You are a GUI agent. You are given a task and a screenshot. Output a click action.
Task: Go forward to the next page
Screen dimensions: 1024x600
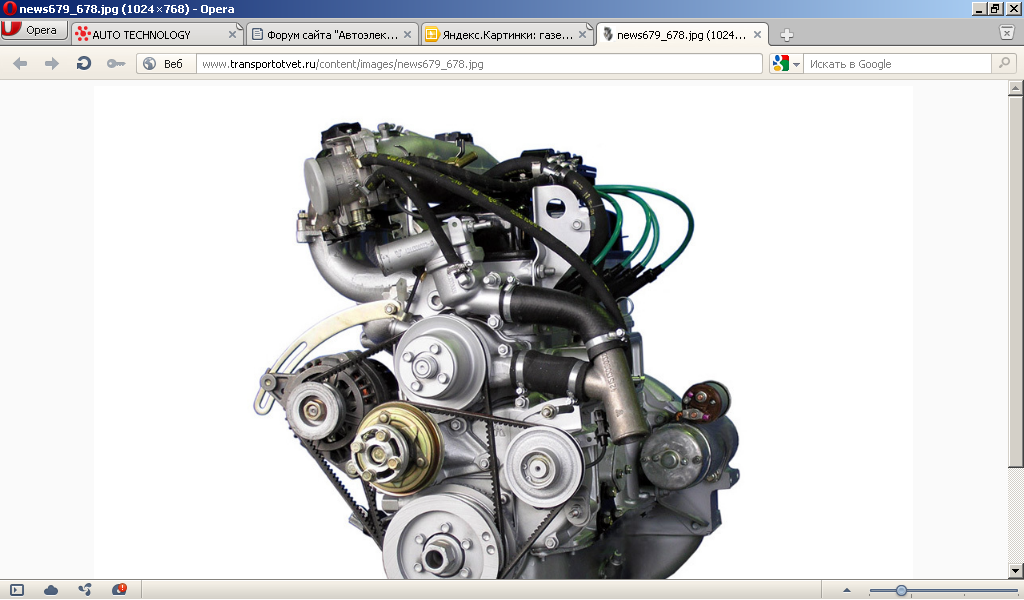[x=52, y=63]
